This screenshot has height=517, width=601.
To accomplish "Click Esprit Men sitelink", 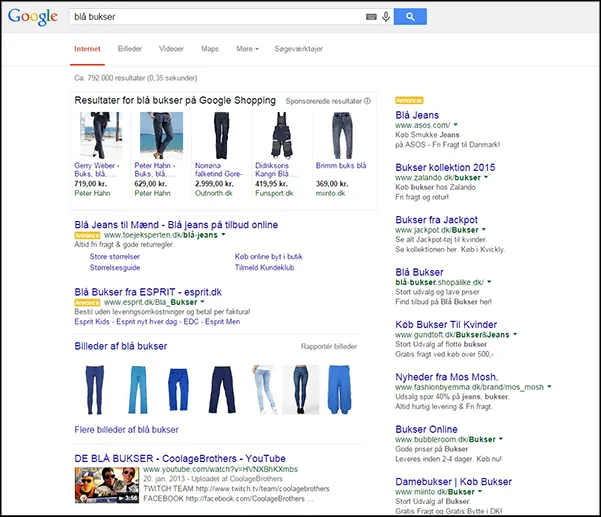I will coord(222,322).
